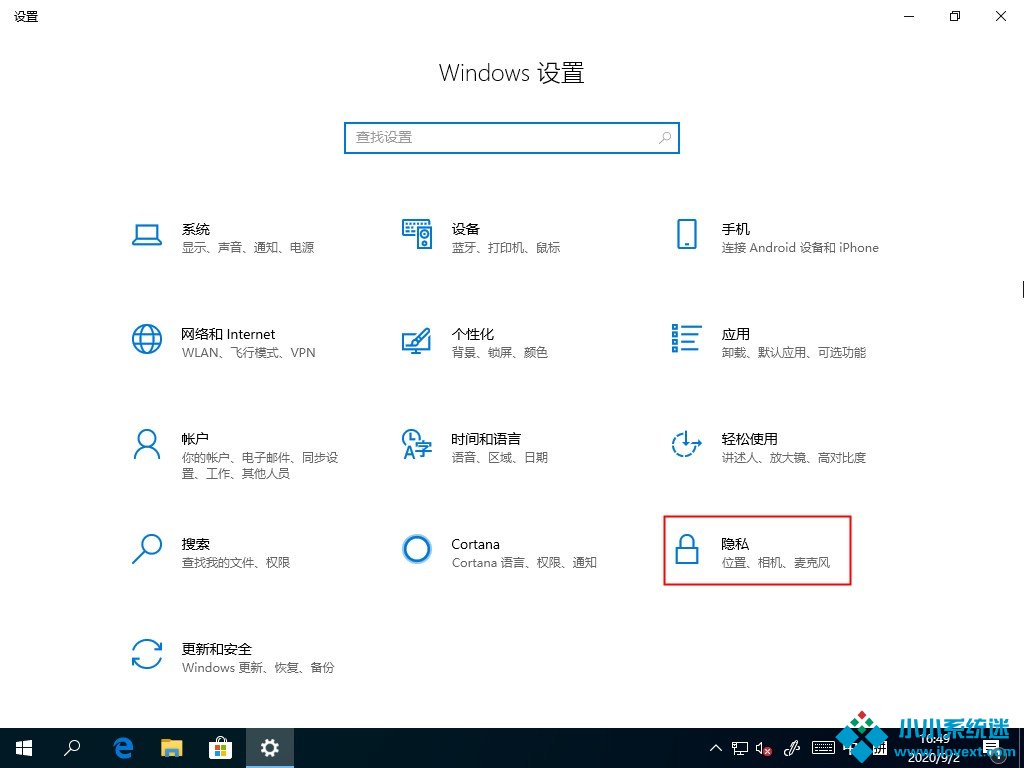This screenshot has height=768, width=1024.
Task: Click the Settings gear taskbar icon
Action: click(x=270, y=748)
